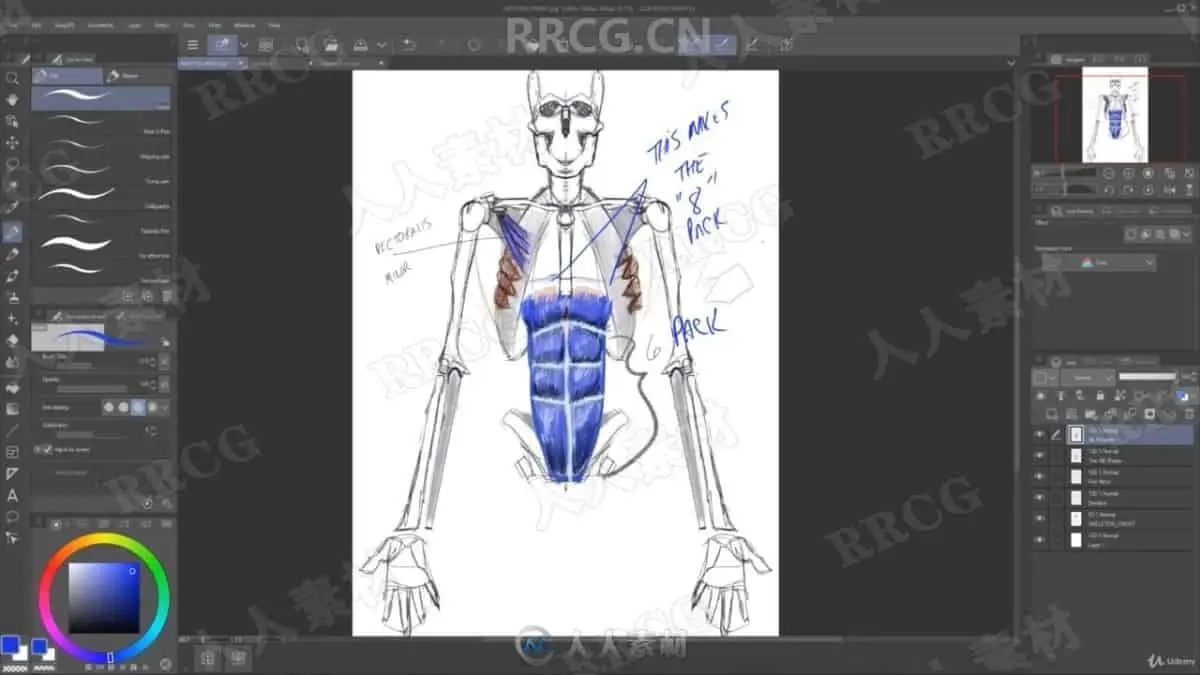Screen dimensions: 1200x675
Task: Expand the option beside adjust-by-speed checkbox
Action: pyautogui.click(x=37, y=450)
